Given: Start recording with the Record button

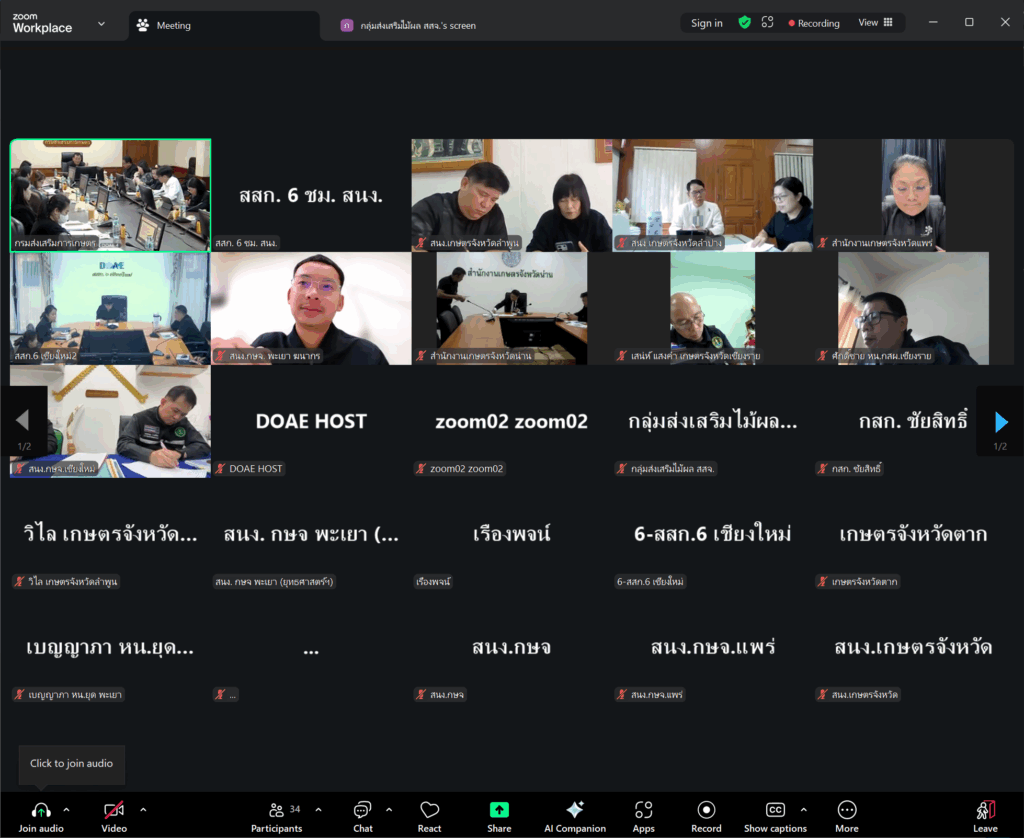Looking at the screenshot, I should pyautogui.click(x=706, y=815).
